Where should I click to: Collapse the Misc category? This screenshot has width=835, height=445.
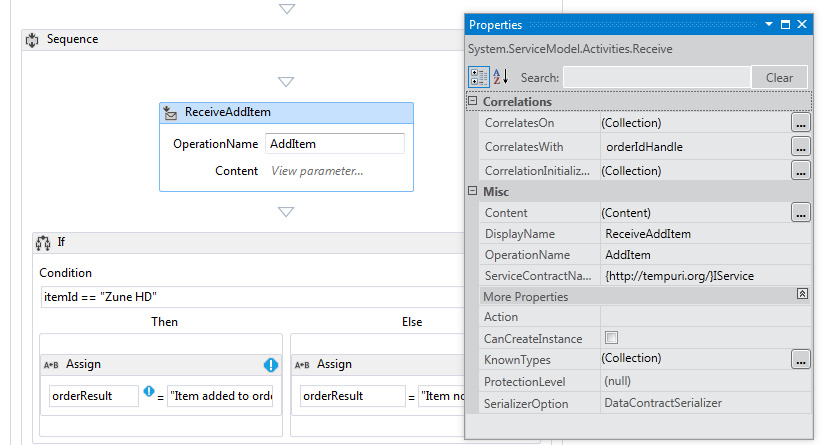point(473,191)
